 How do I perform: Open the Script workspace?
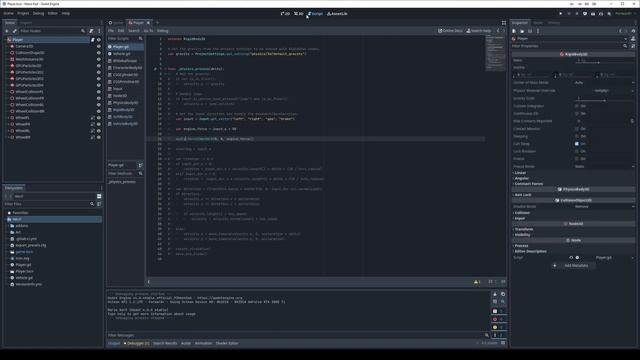tap(315, 13)
